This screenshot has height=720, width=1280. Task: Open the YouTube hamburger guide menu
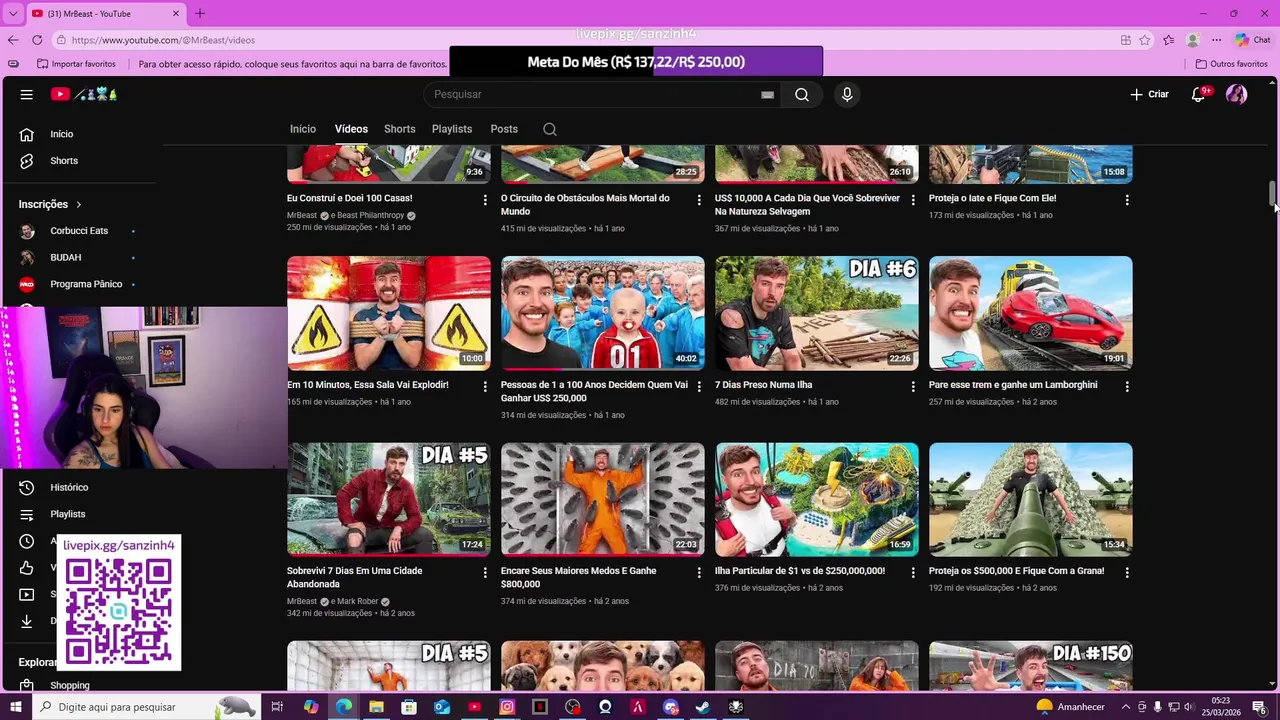tap(27, 94)
